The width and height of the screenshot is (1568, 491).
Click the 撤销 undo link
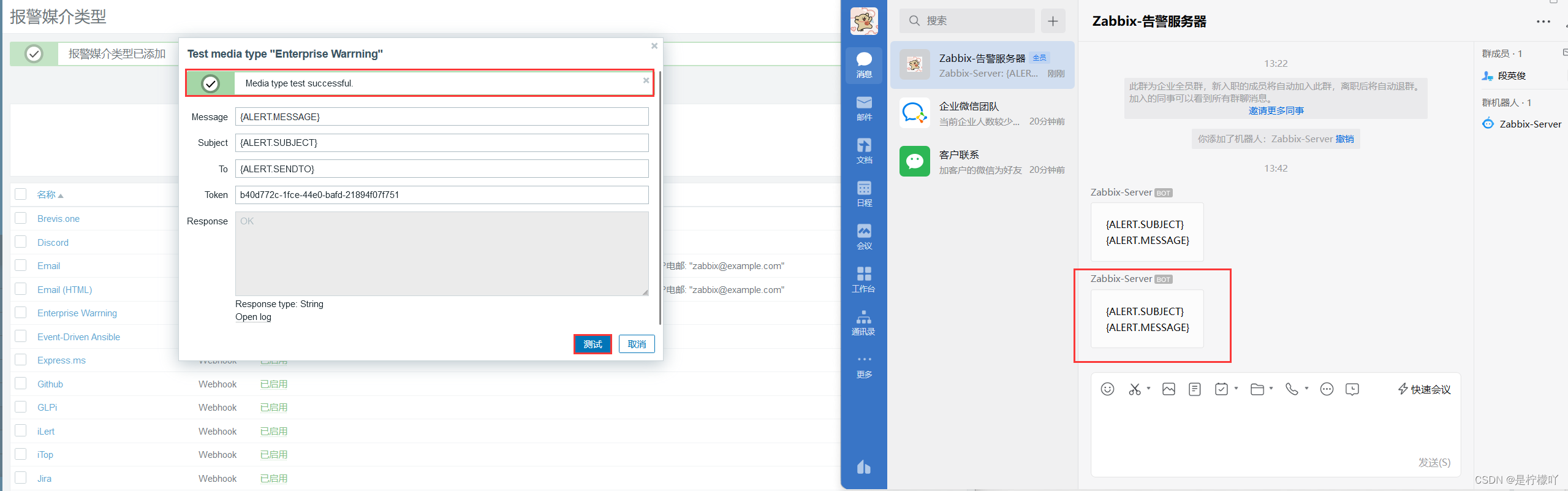1344,139
